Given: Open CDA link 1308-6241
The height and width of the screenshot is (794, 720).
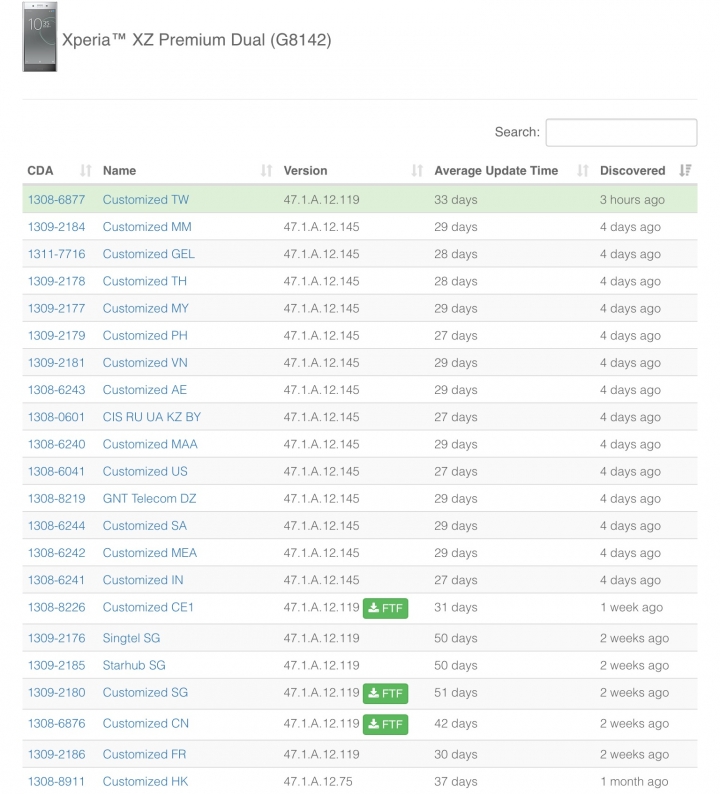Looking at the screenshot, I should pos(56,580).
